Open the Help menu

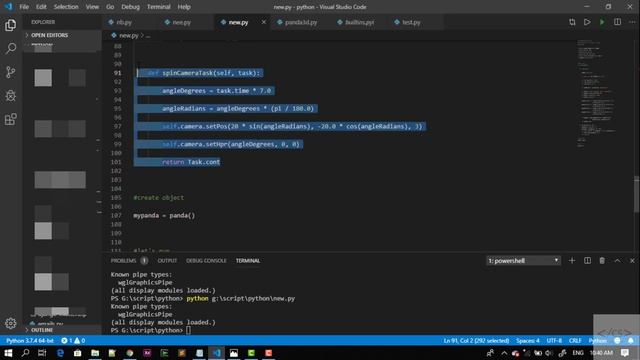(x=184, y=7)
